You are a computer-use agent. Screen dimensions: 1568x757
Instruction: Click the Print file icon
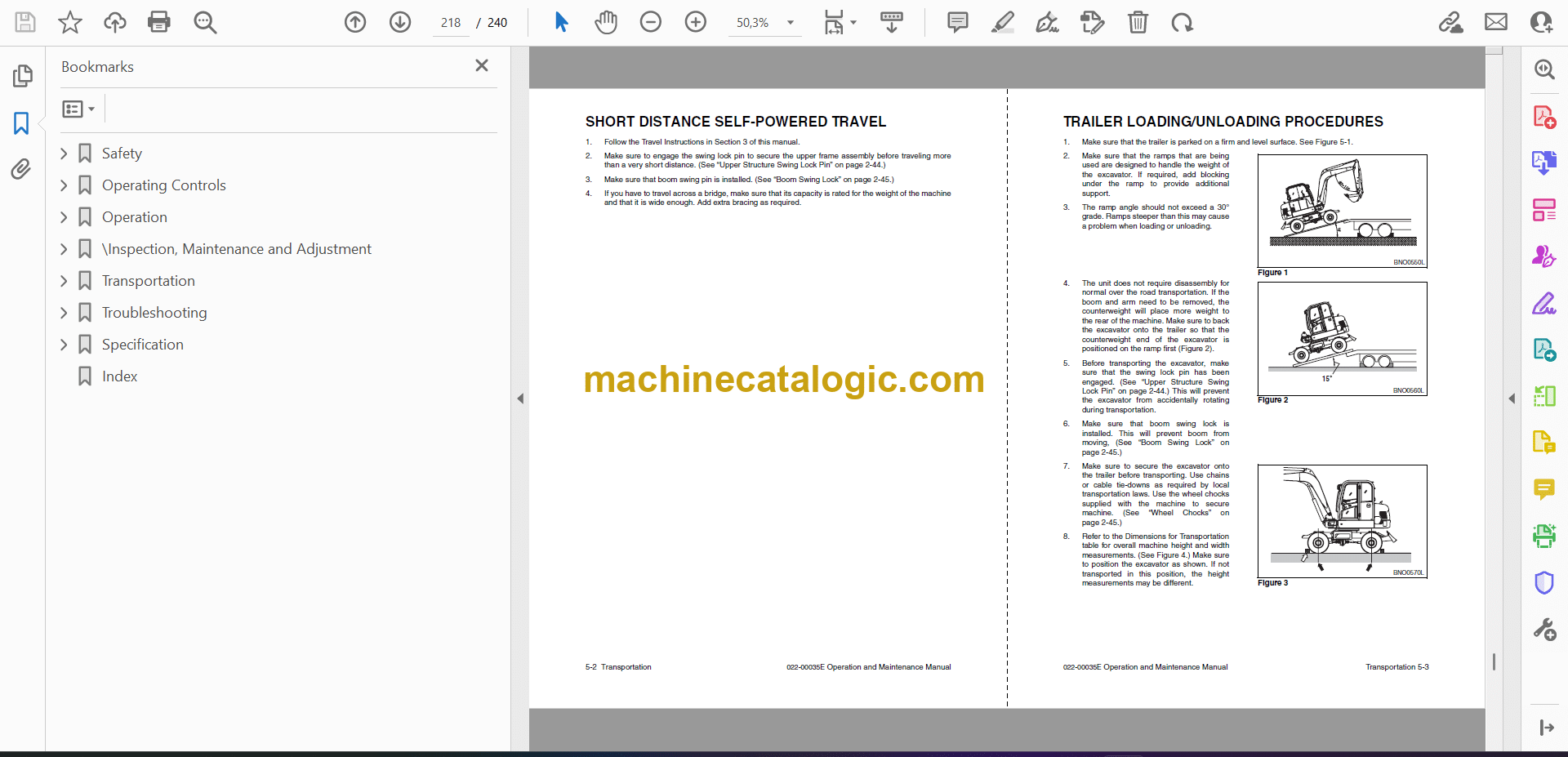point(158,22)
